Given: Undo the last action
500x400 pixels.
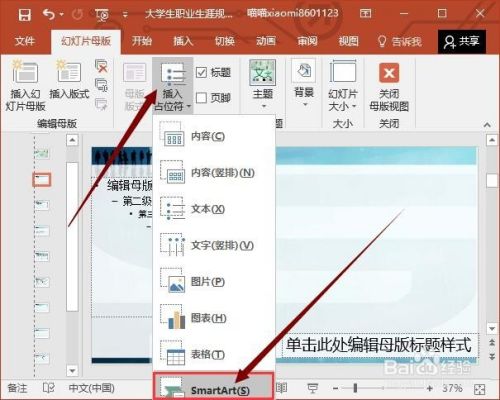Looking at the screenshot, I should tap(49, 14).
